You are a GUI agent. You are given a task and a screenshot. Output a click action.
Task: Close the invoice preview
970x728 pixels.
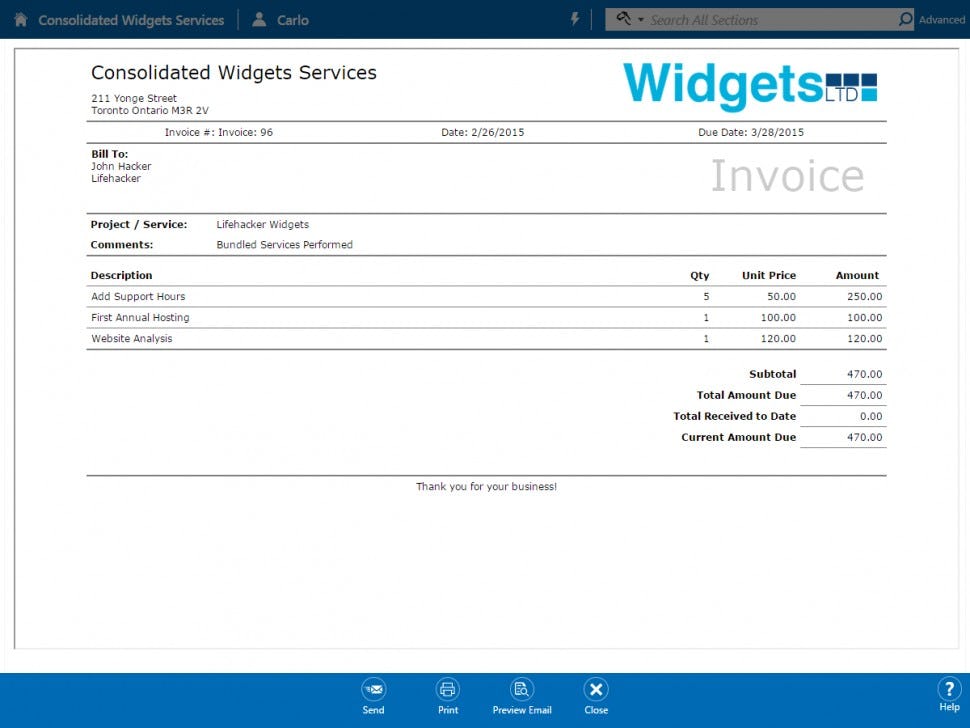point(596,696)
